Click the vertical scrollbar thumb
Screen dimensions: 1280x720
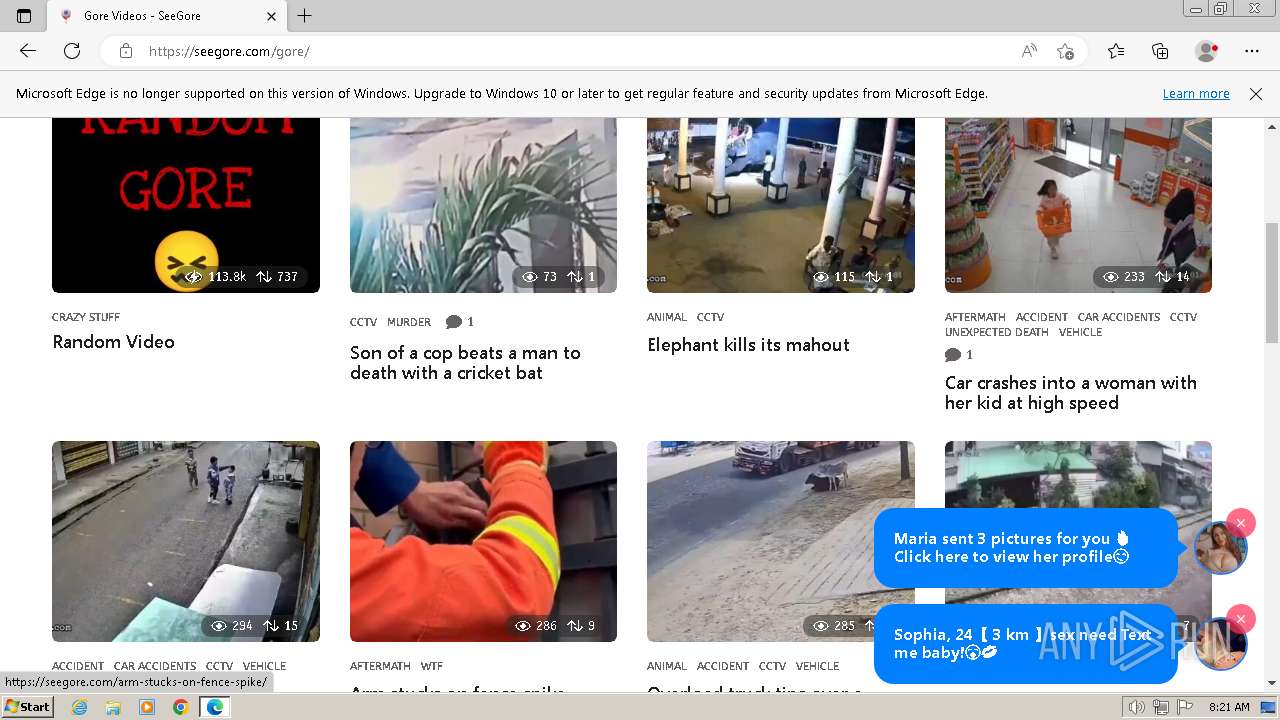pos(1272,283)
